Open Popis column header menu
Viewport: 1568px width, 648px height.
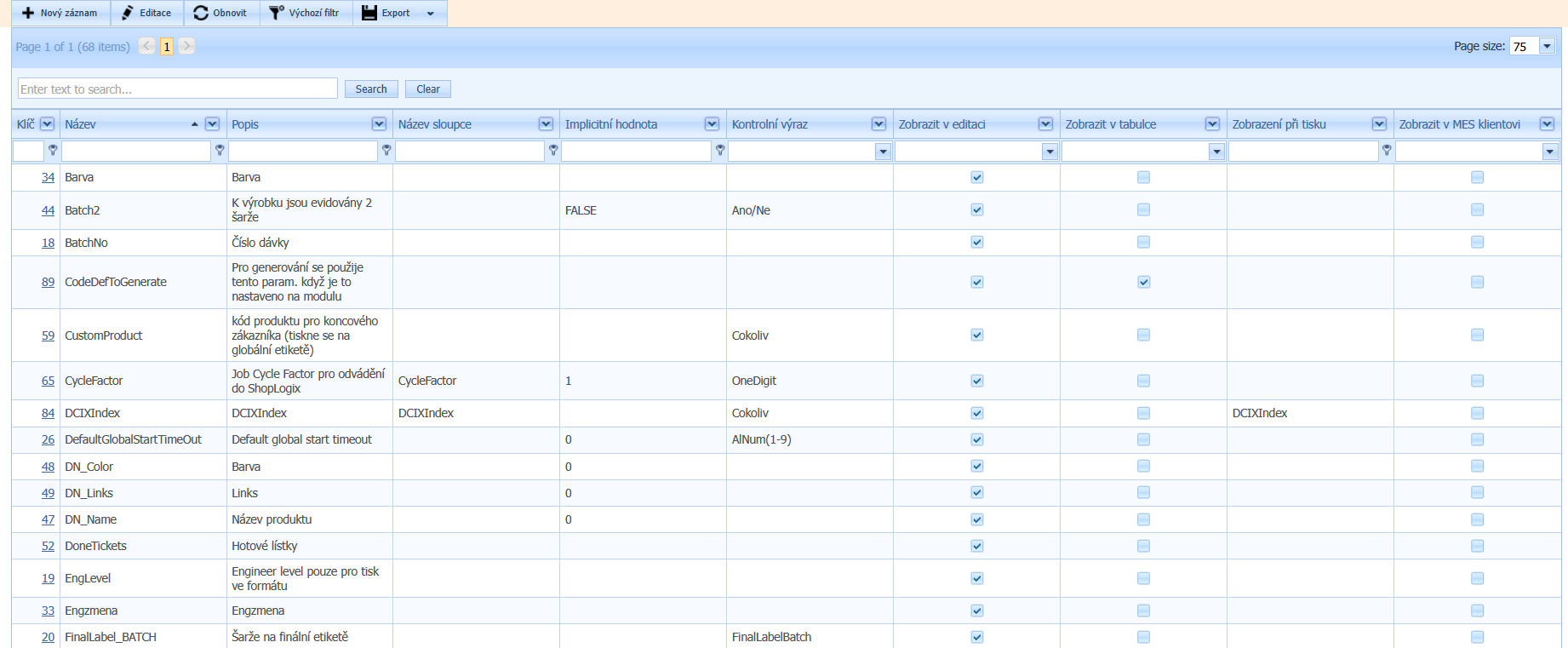[x=379, y=124]
